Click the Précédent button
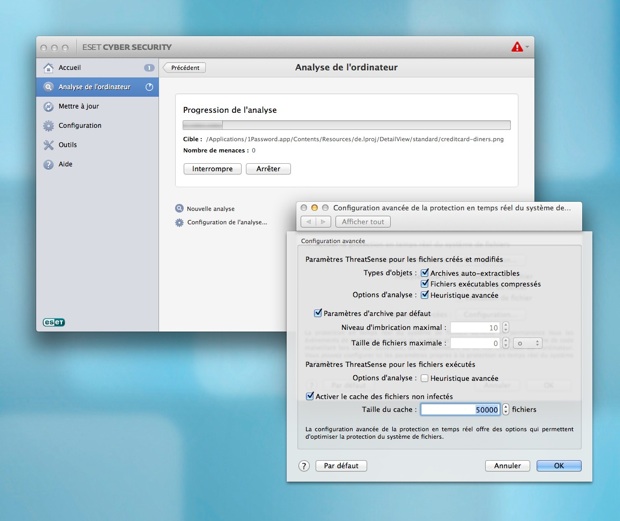Image resolution: width=620 pixels, height=521 pixels. click(185, 68)
